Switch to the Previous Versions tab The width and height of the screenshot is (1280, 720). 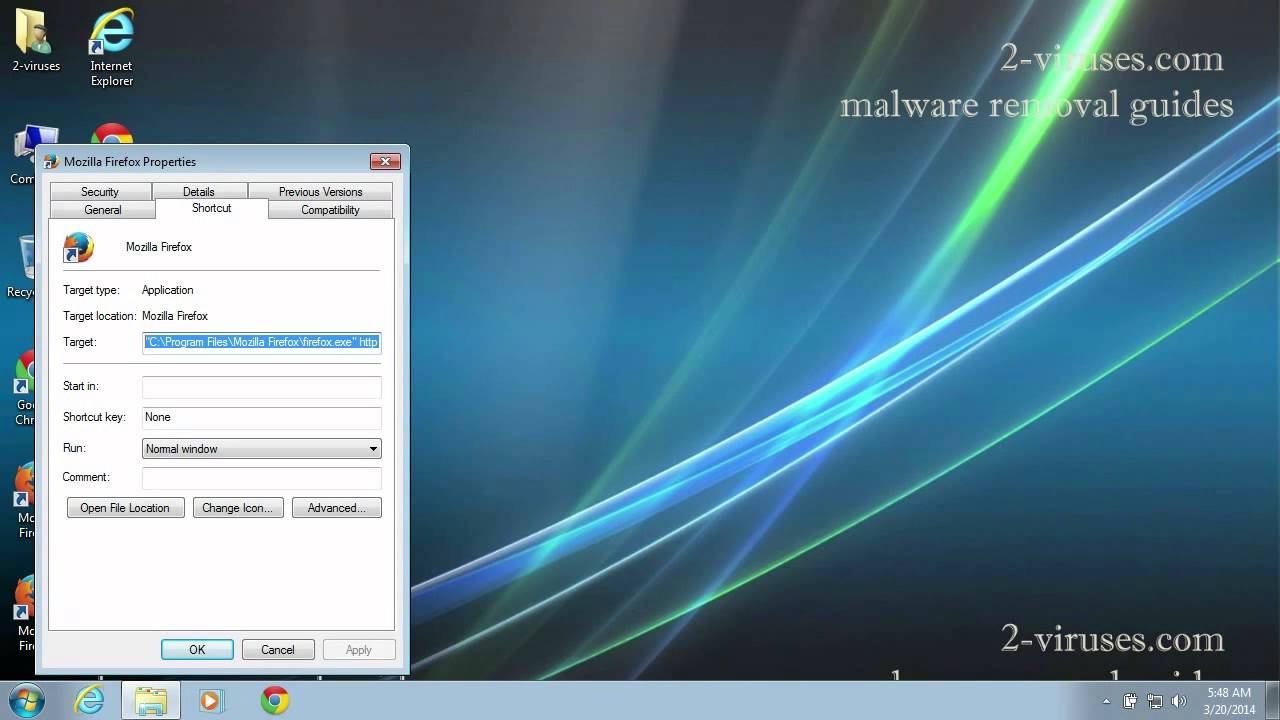[x=321, y=192]
